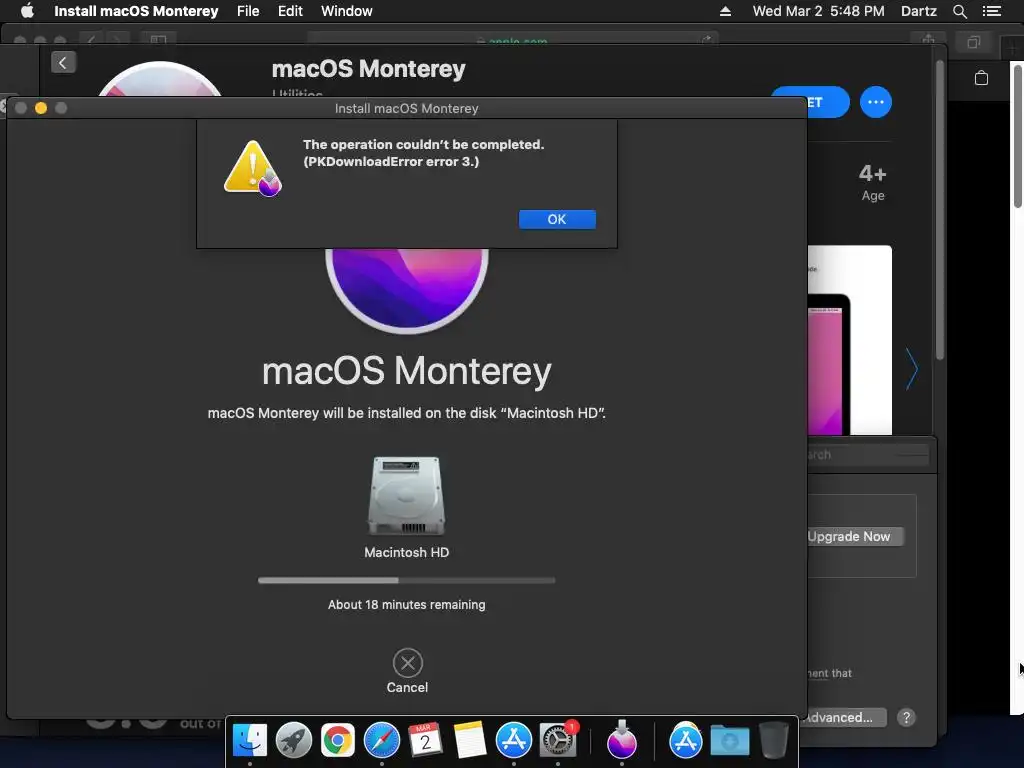Open Launchpad from the Dock

pos(294,741)
